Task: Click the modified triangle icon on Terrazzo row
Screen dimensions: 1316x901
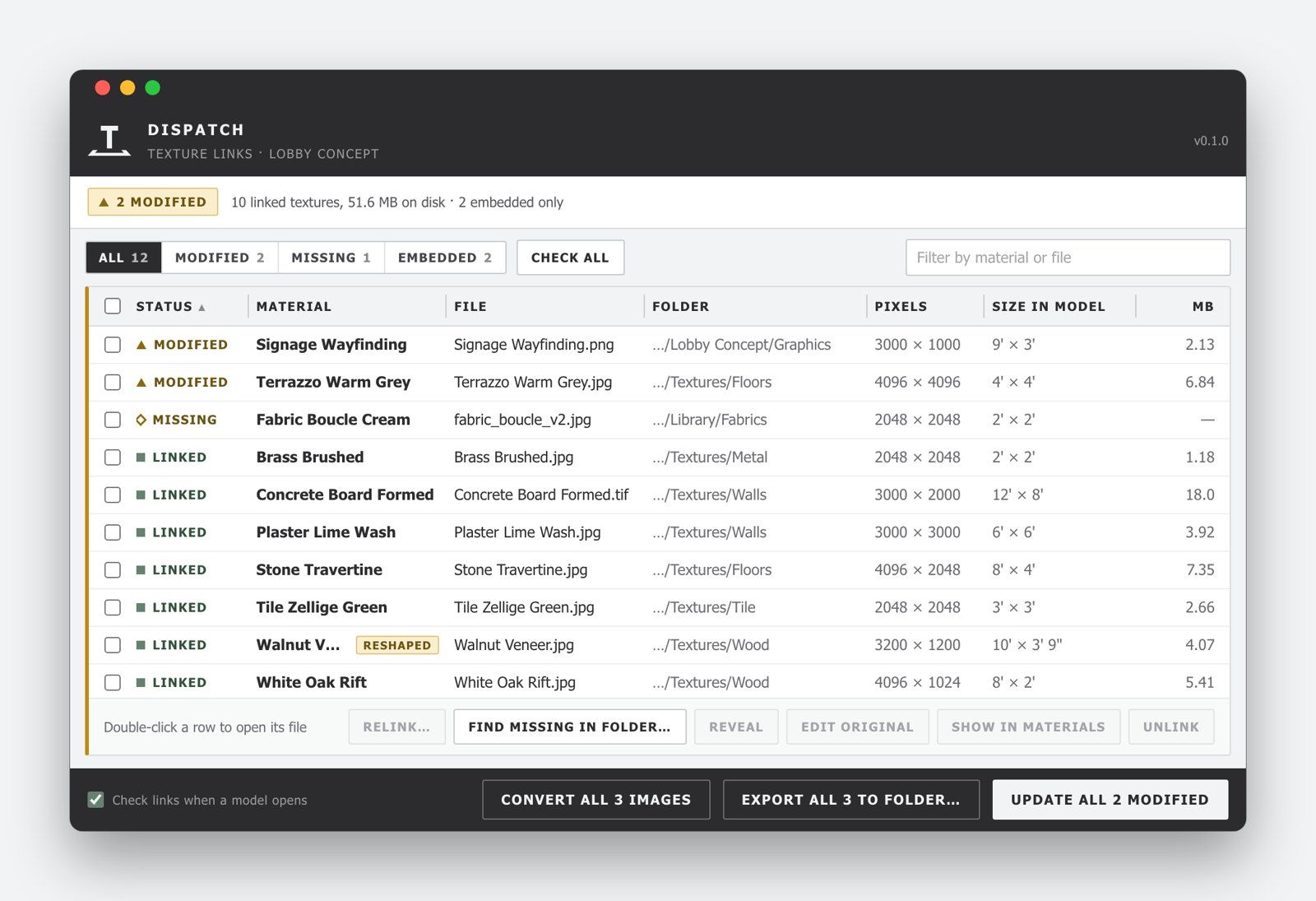Action: tap(141, 383)
